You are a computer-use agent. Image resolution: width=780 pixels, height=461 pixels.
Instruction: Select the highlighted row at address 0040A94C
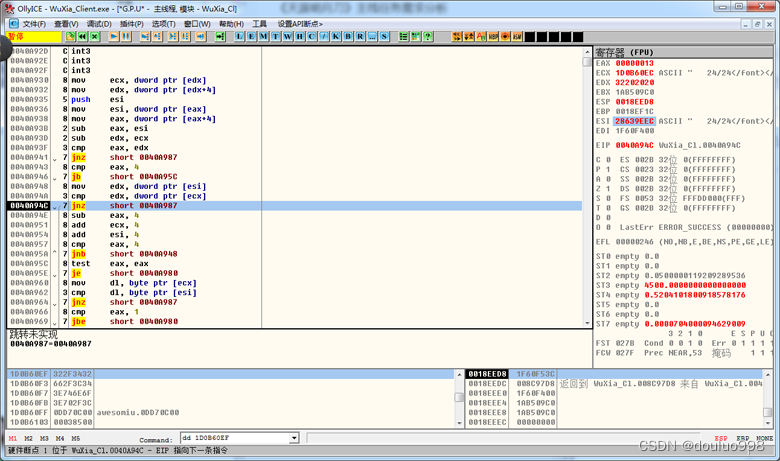coord(294,206)
